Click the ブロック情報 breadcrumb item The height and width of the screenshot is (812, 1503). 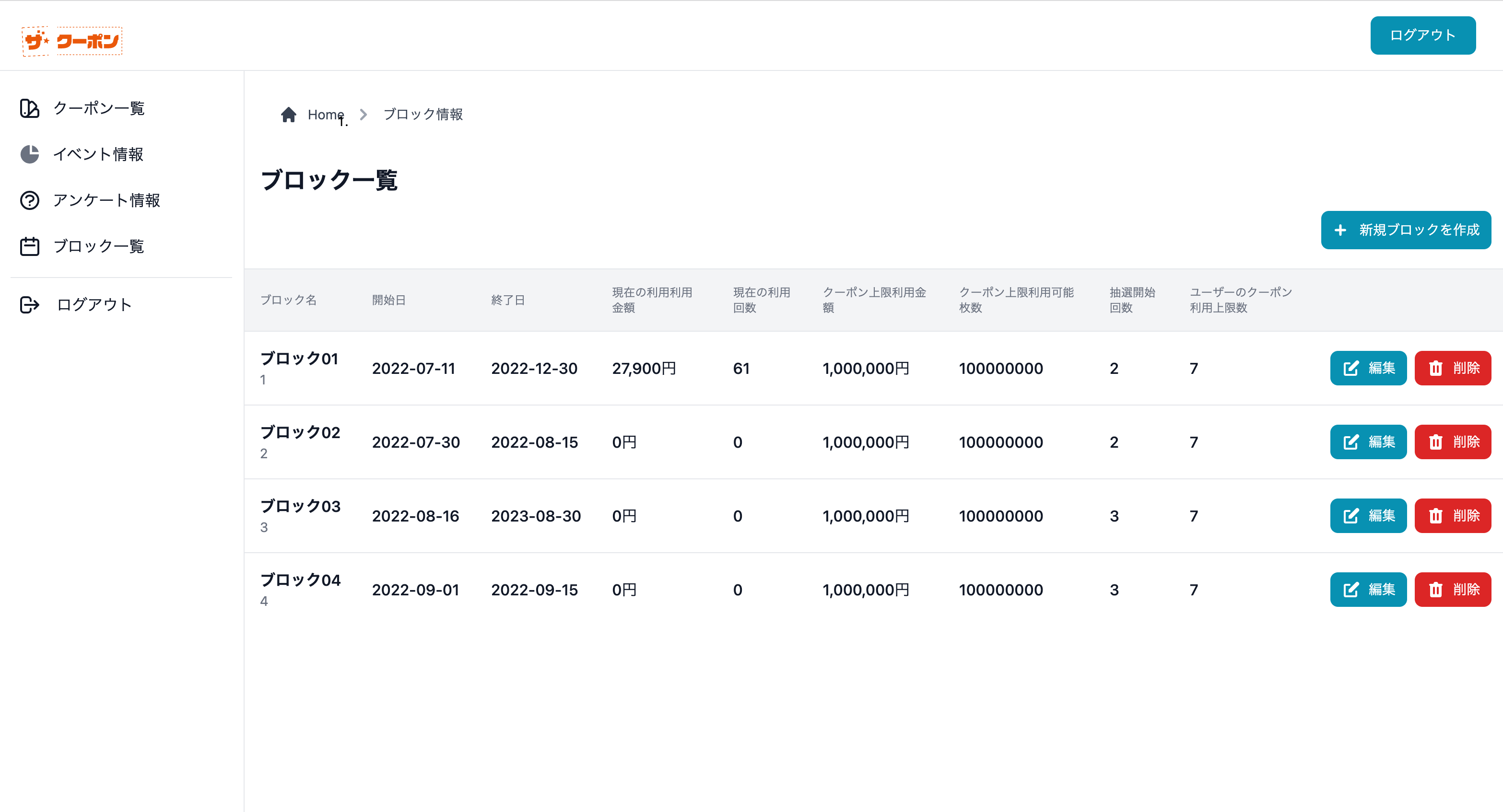(423, 115)
